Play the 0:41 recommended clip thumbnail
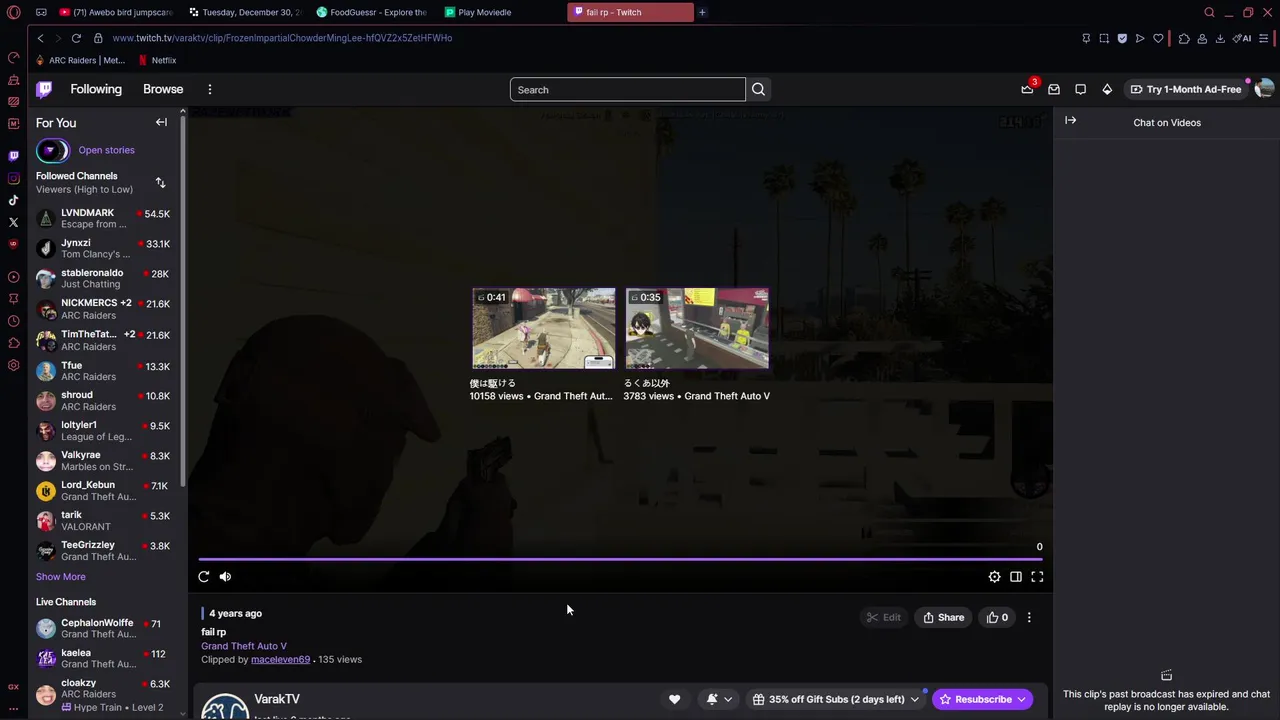This screenshot has width=1280, height=720. click(544, 328)
